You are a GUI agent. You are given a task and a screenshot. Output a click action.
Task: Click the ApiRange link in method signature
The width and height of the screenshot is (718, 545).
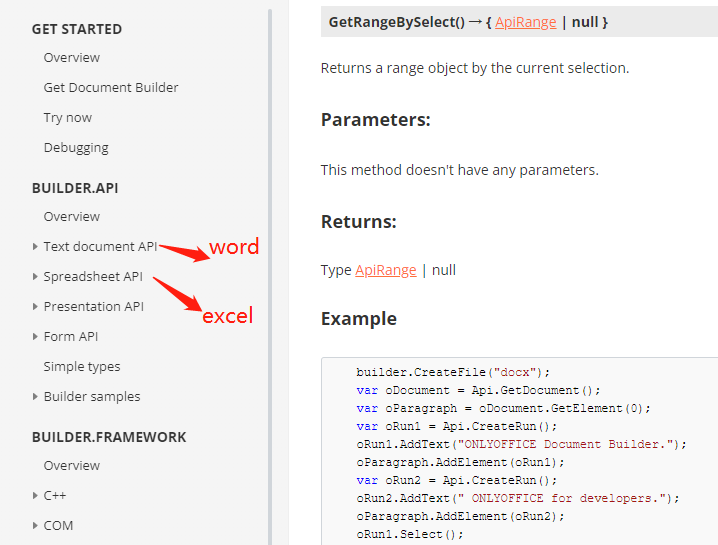point(525,22)
